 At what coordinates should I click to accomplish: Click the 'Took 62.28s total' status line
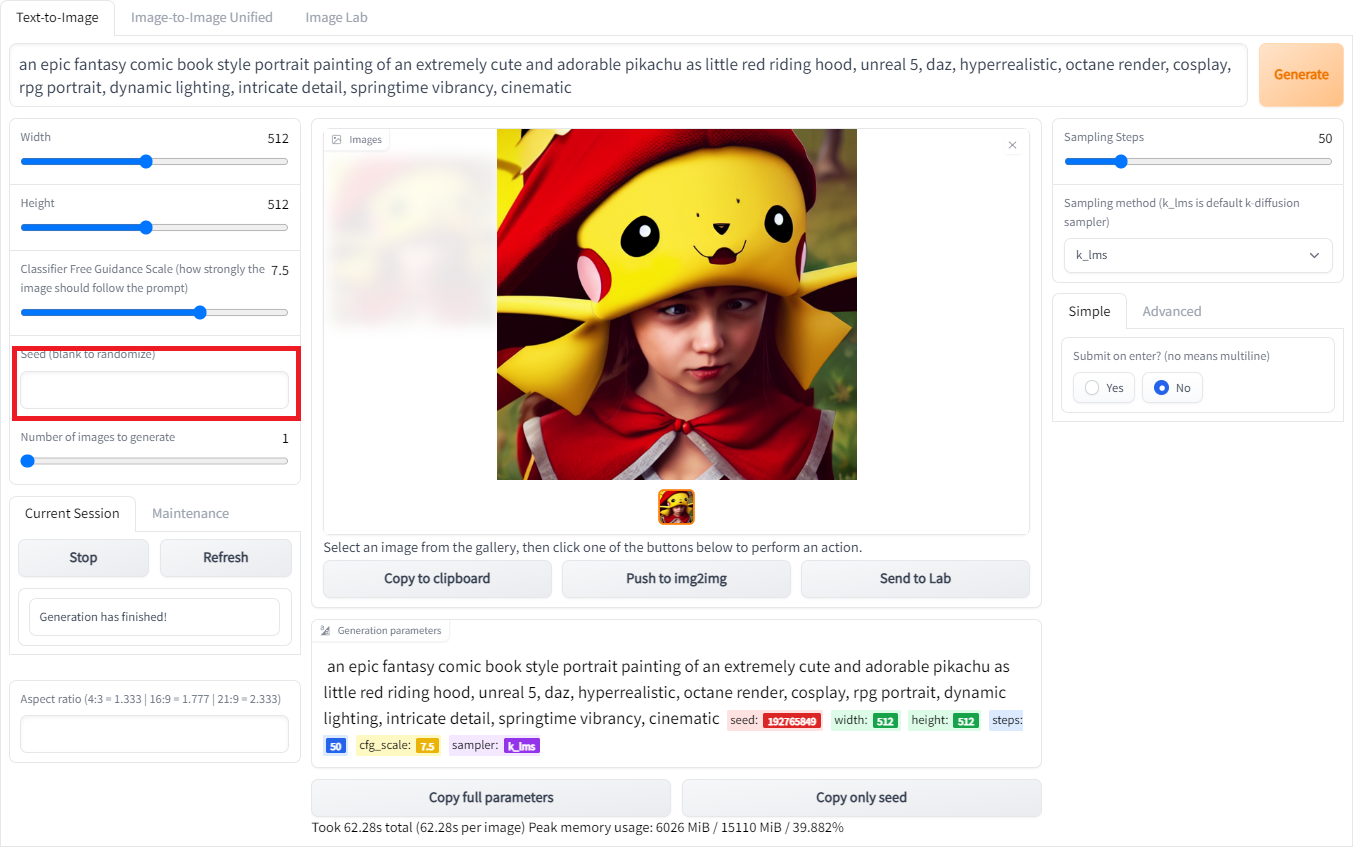pyautogui.click(x=578, y=828)
